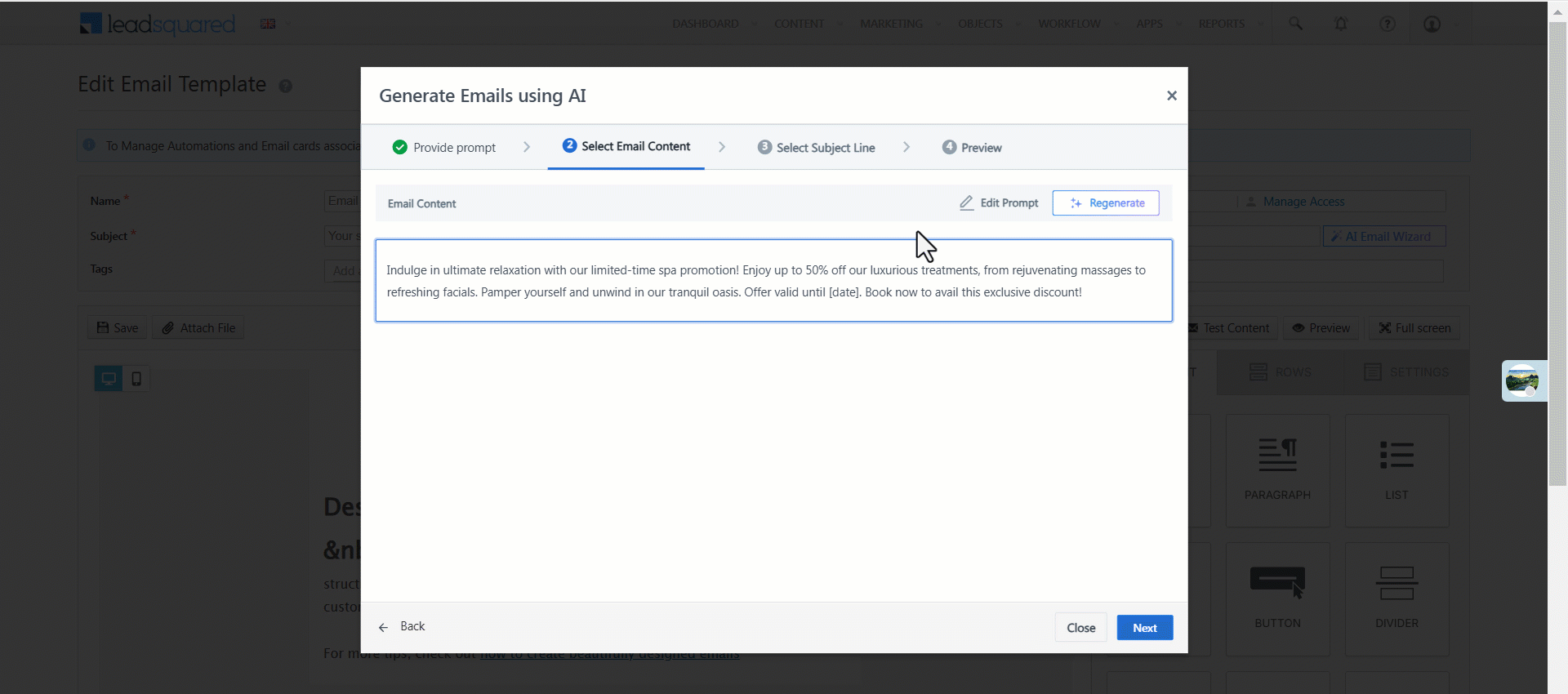Screen dimensions: 1568x694
Task: Open the language flag selector
Action: click(274, 24)
